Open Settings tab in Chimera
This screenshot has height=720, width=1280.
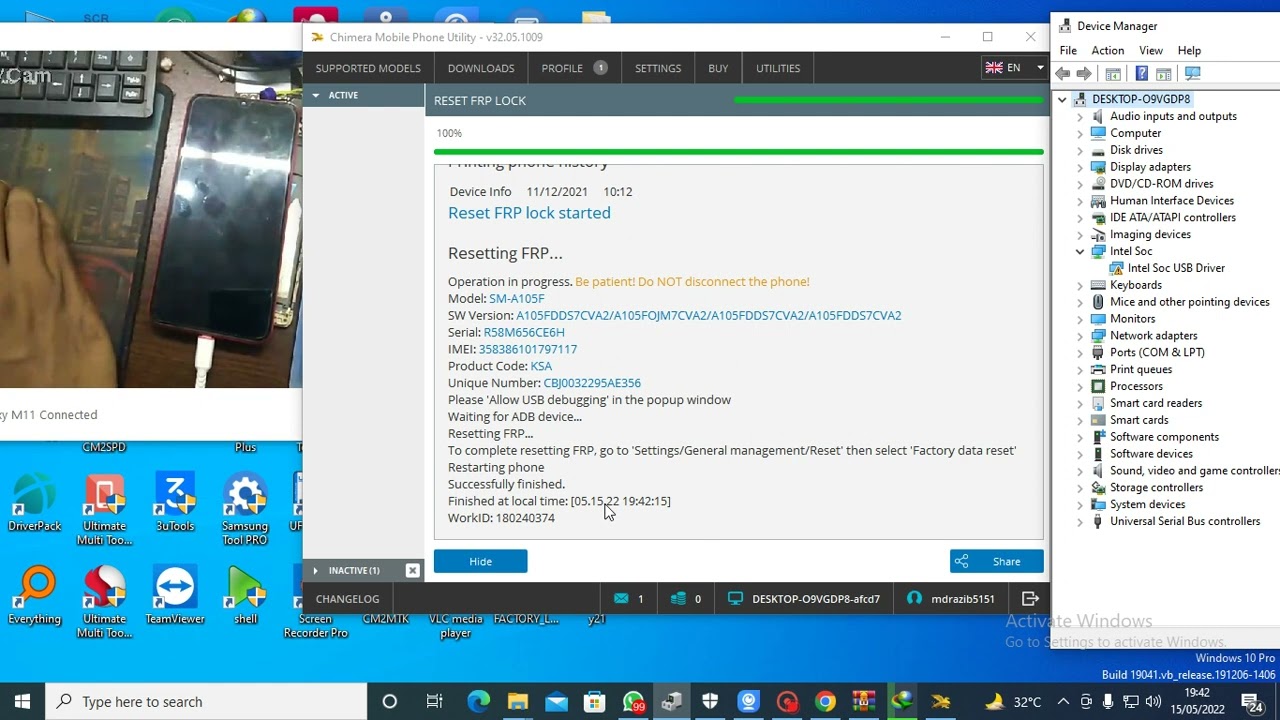click(x=658, y=68)
